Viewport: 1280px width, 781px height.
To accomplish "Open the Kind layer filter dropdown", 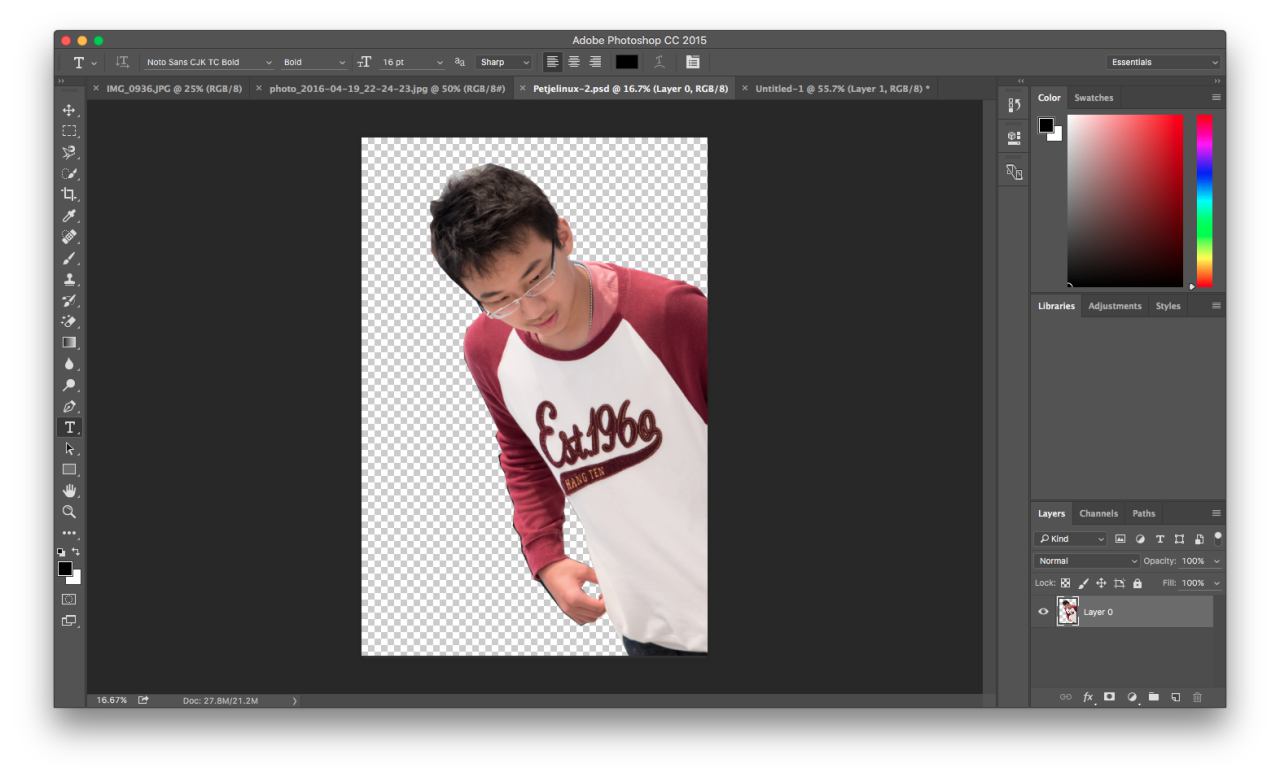I will (x=1071, y=540).
